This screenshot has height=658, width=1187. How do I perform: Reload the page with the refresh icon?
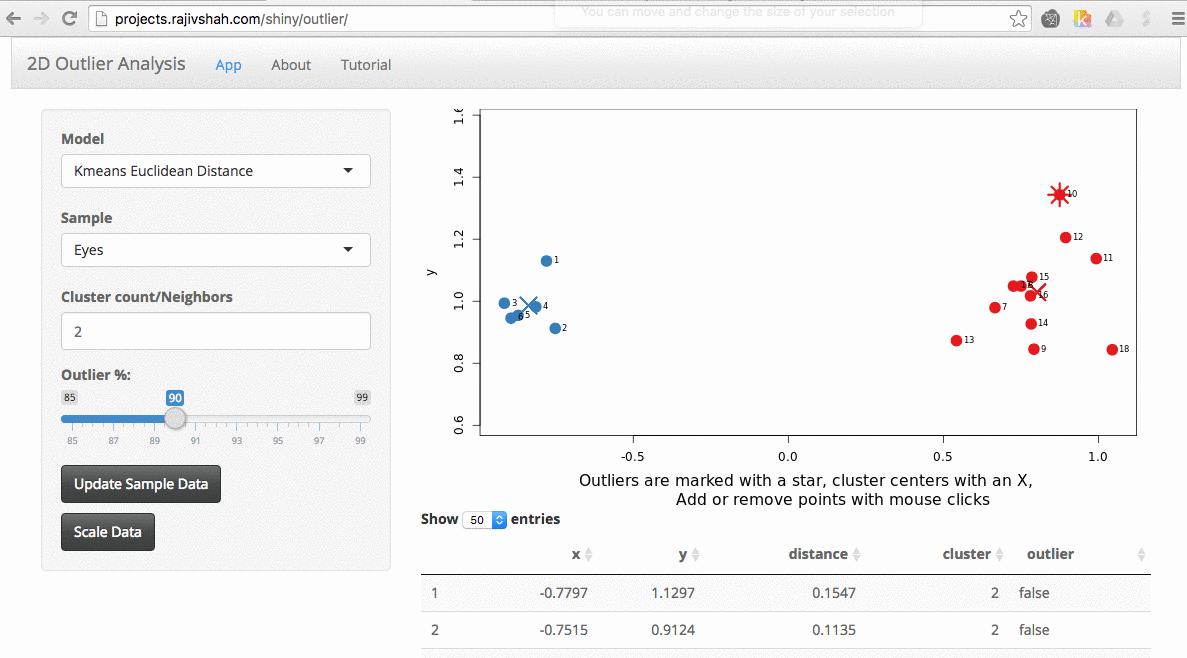pos(69,18)
